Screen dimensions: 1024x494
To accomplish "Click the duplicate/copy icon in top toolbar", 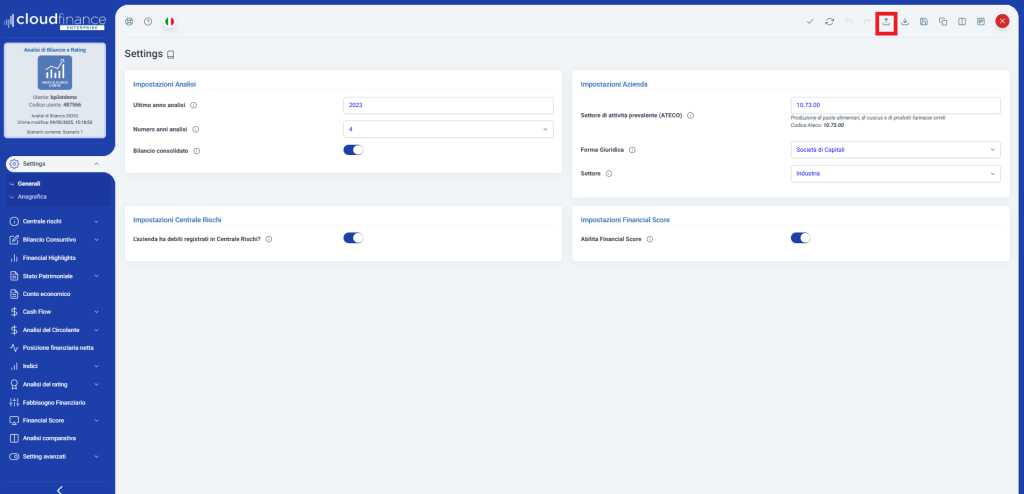I will tap(943, 22).
